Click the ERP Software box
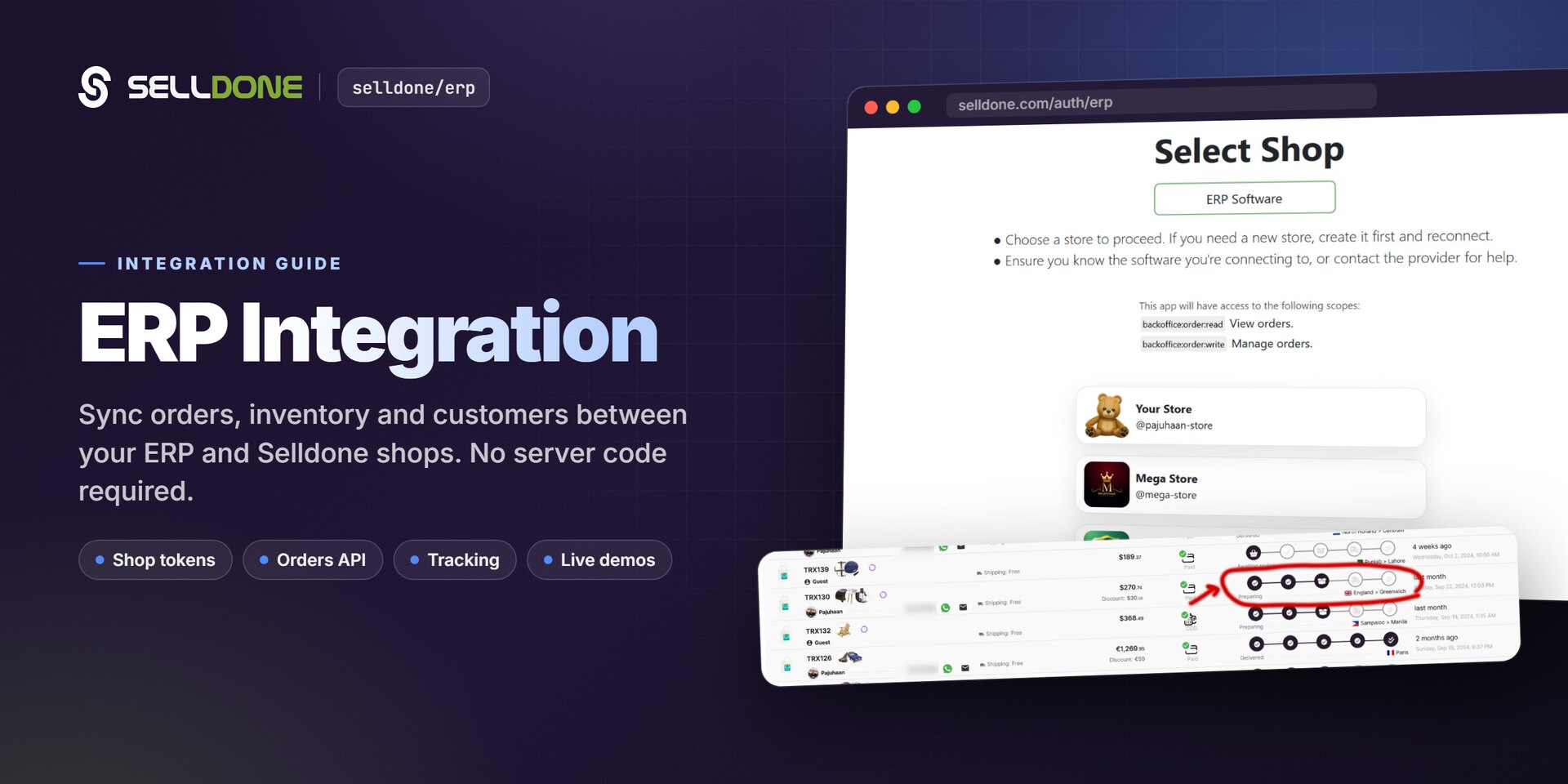 click(1245, 198)
